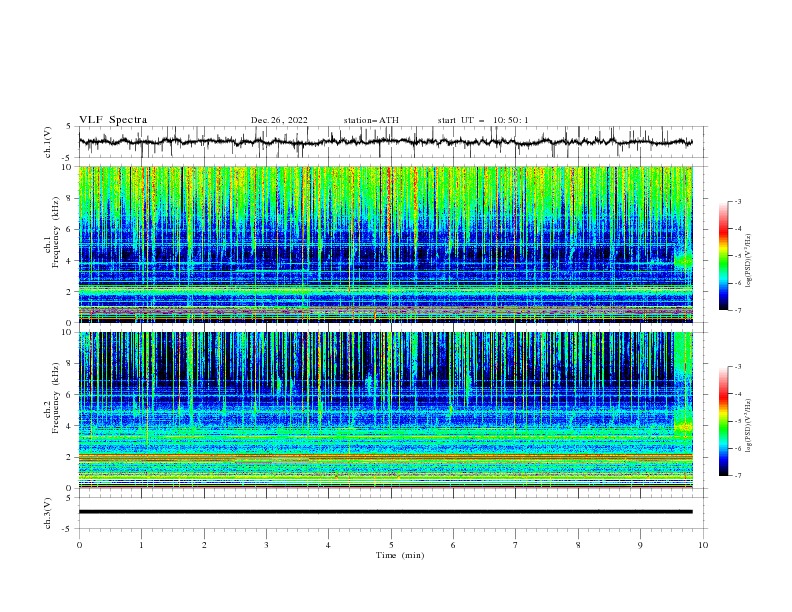Click the '-3' label on lower color scale

(x=737, y=367)
